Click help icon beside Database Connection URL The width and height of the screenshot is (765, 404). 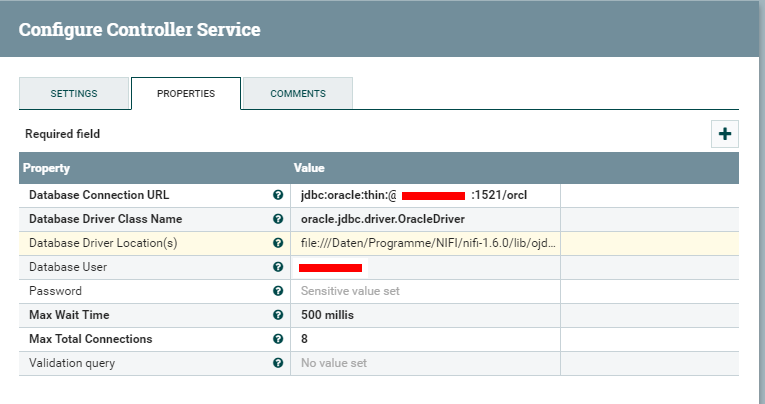[x=278, y=195]
